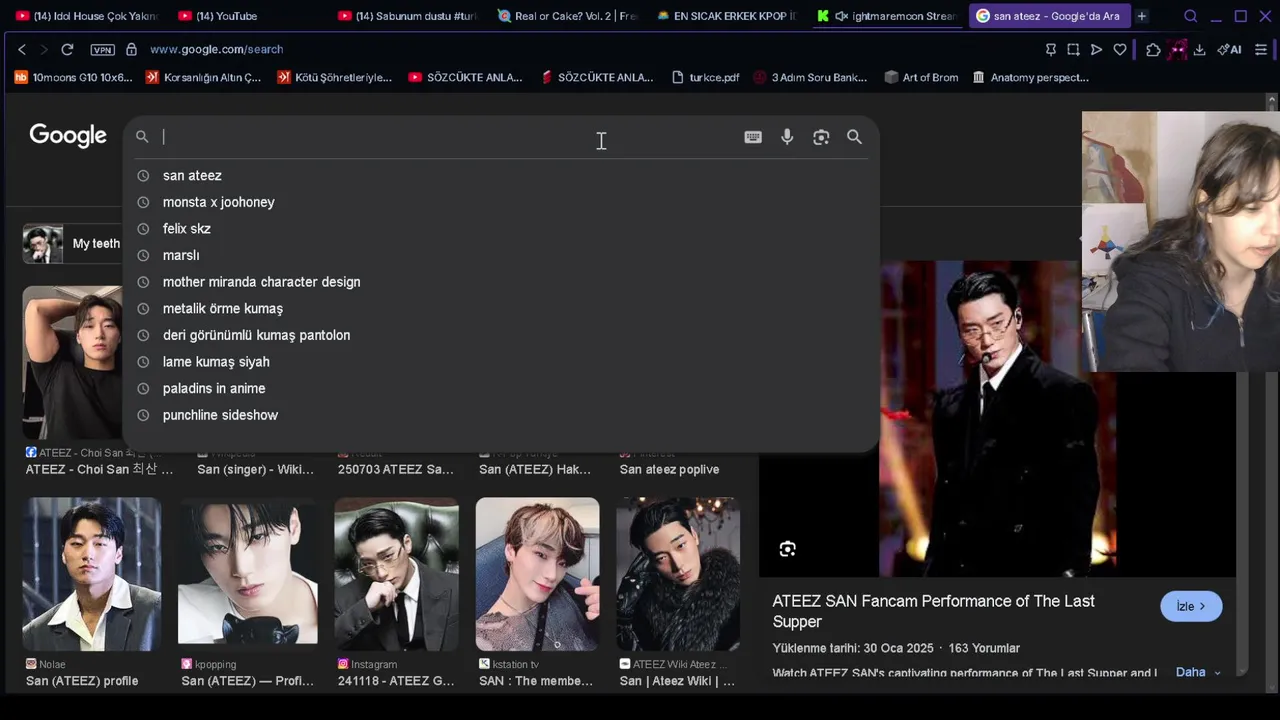Open the downloads icon in the toolbar

pos(1199,49)
